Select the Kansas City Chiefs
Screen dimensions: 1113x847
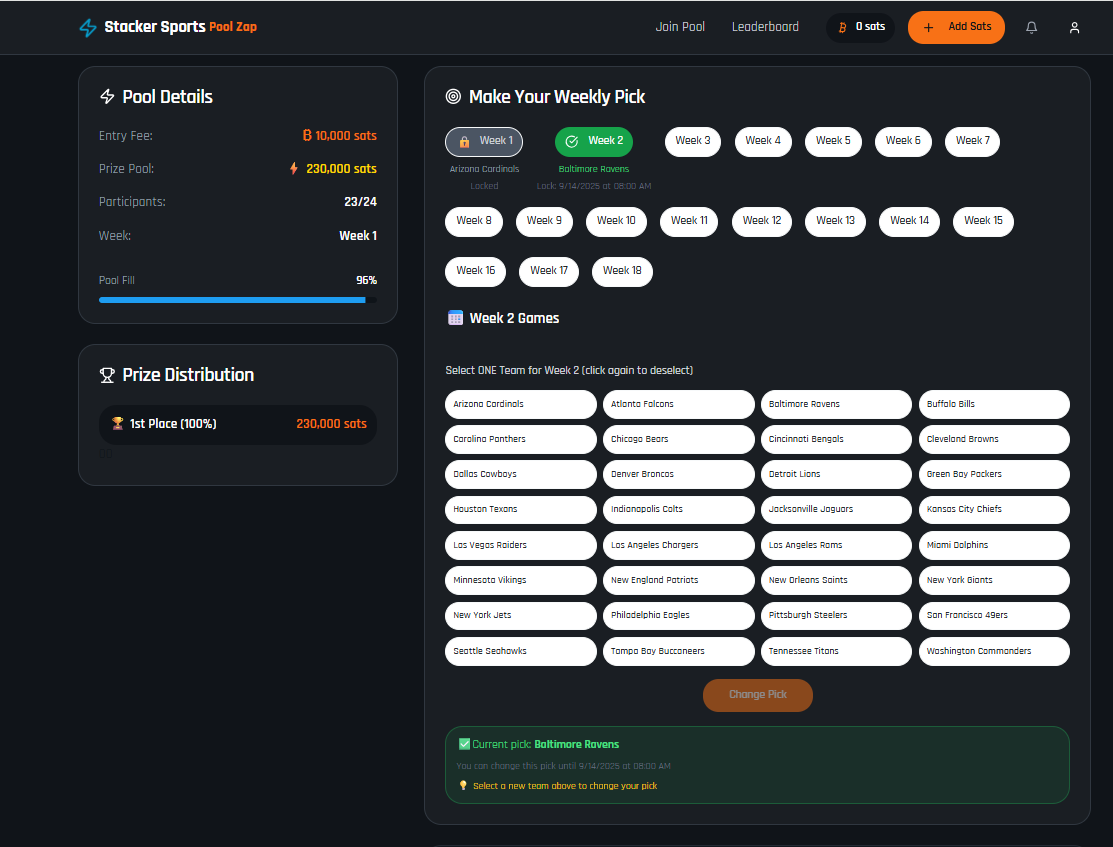(994, 510)
